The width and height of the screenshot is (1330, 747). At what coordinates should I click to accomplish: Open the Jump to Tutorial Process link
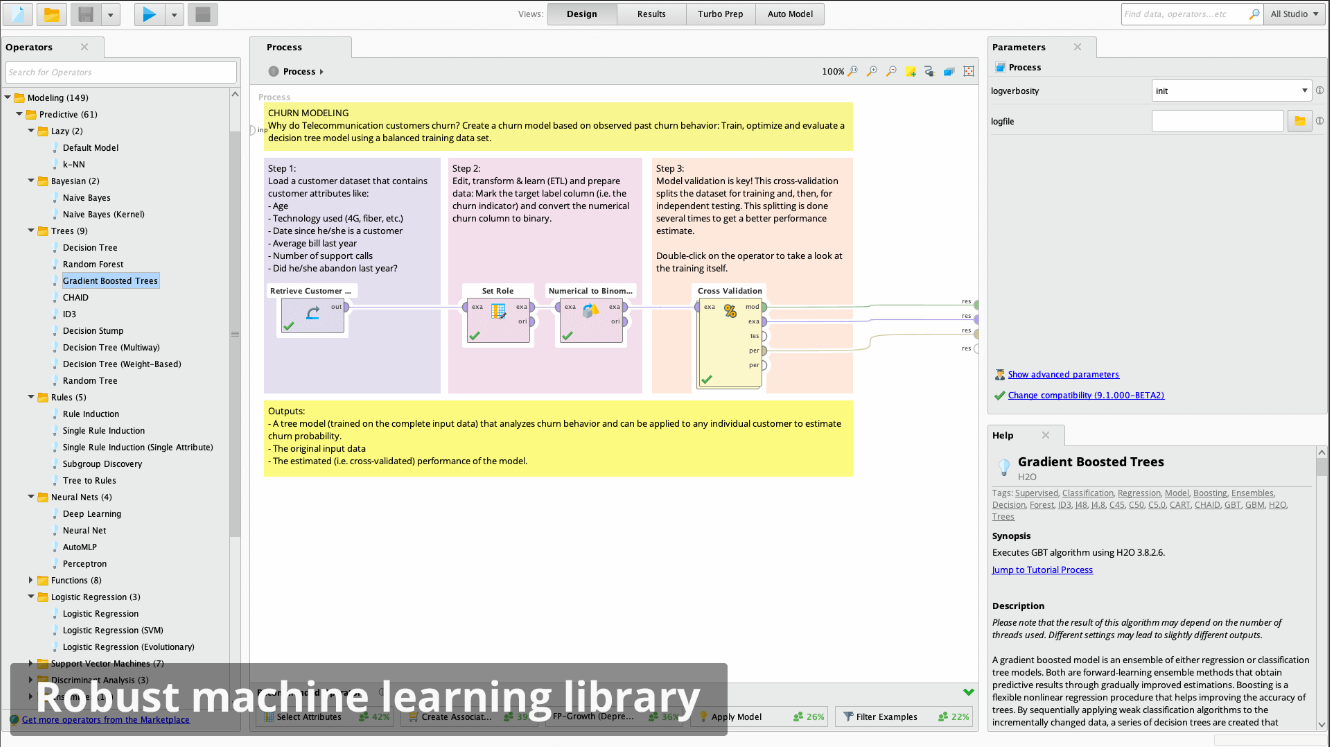(1042, 570)
